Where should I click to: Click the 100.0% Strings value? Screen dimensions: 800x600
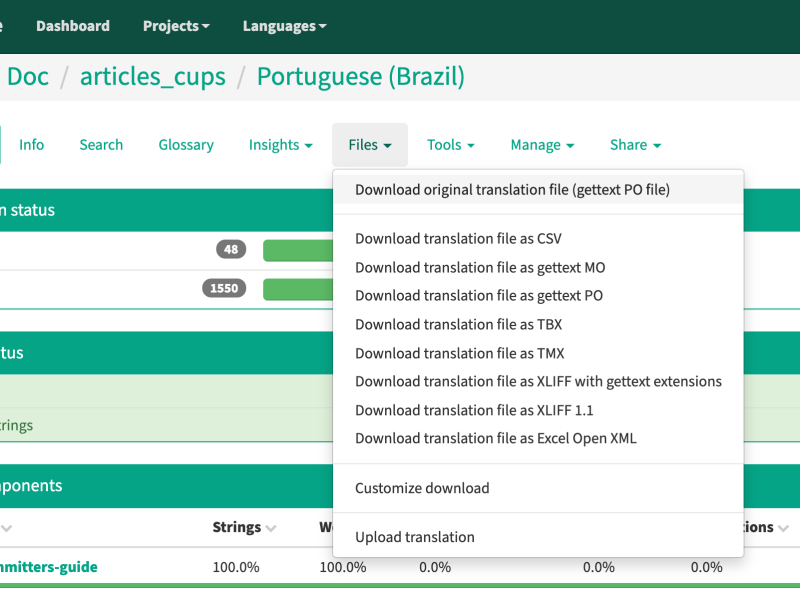(x=236, y=567)
